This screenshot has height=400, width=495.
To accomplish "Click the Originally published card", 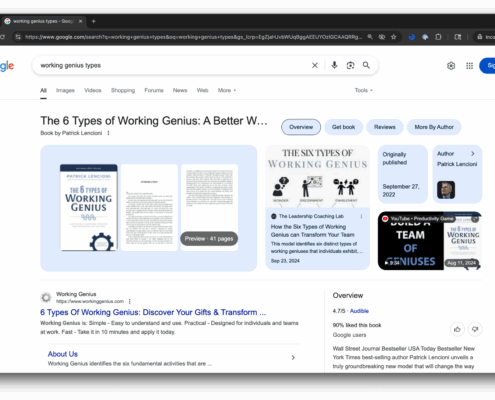I will (x=403, y=174).
